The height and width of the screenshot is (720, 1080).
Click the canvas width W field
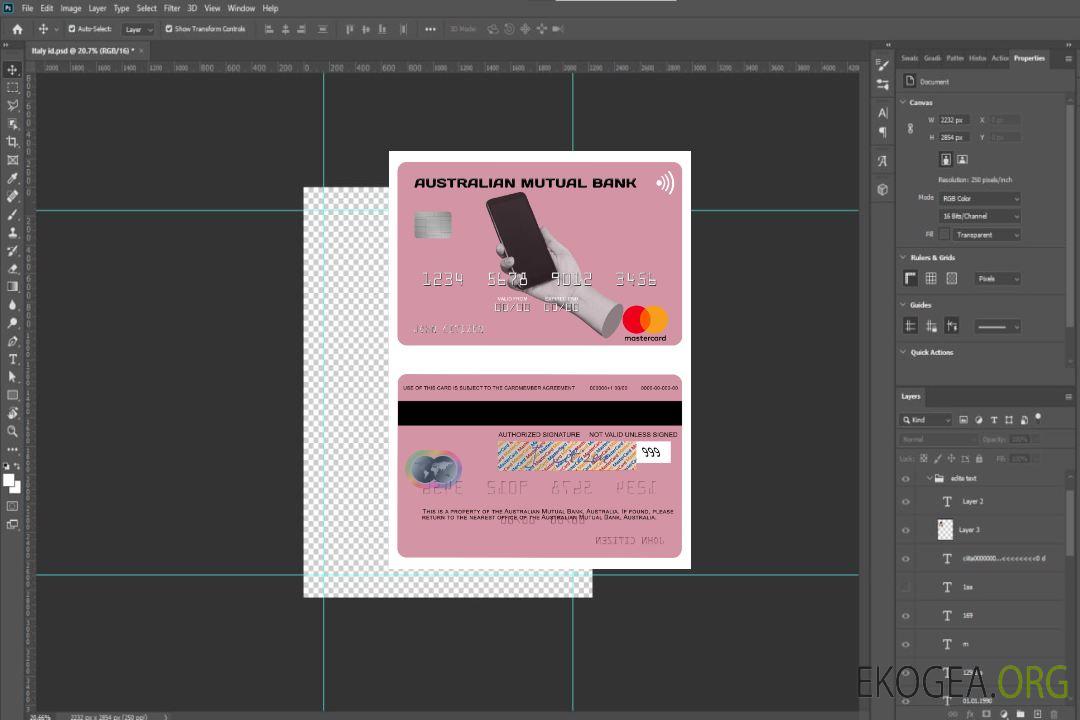955,120
